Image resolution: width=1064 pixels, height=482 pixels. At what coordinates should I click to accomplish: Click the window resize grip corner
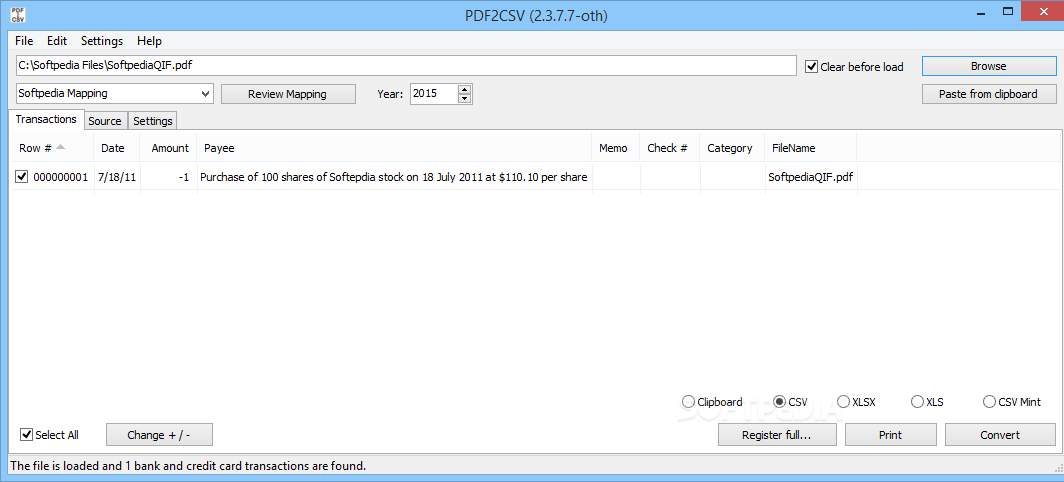[x=1058, y=466]
